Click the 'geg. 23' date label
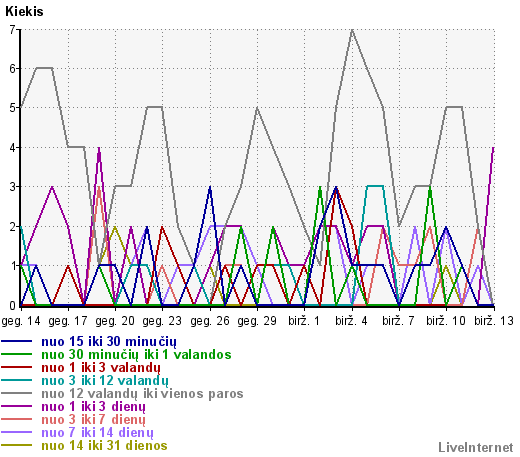 (162, 321)
